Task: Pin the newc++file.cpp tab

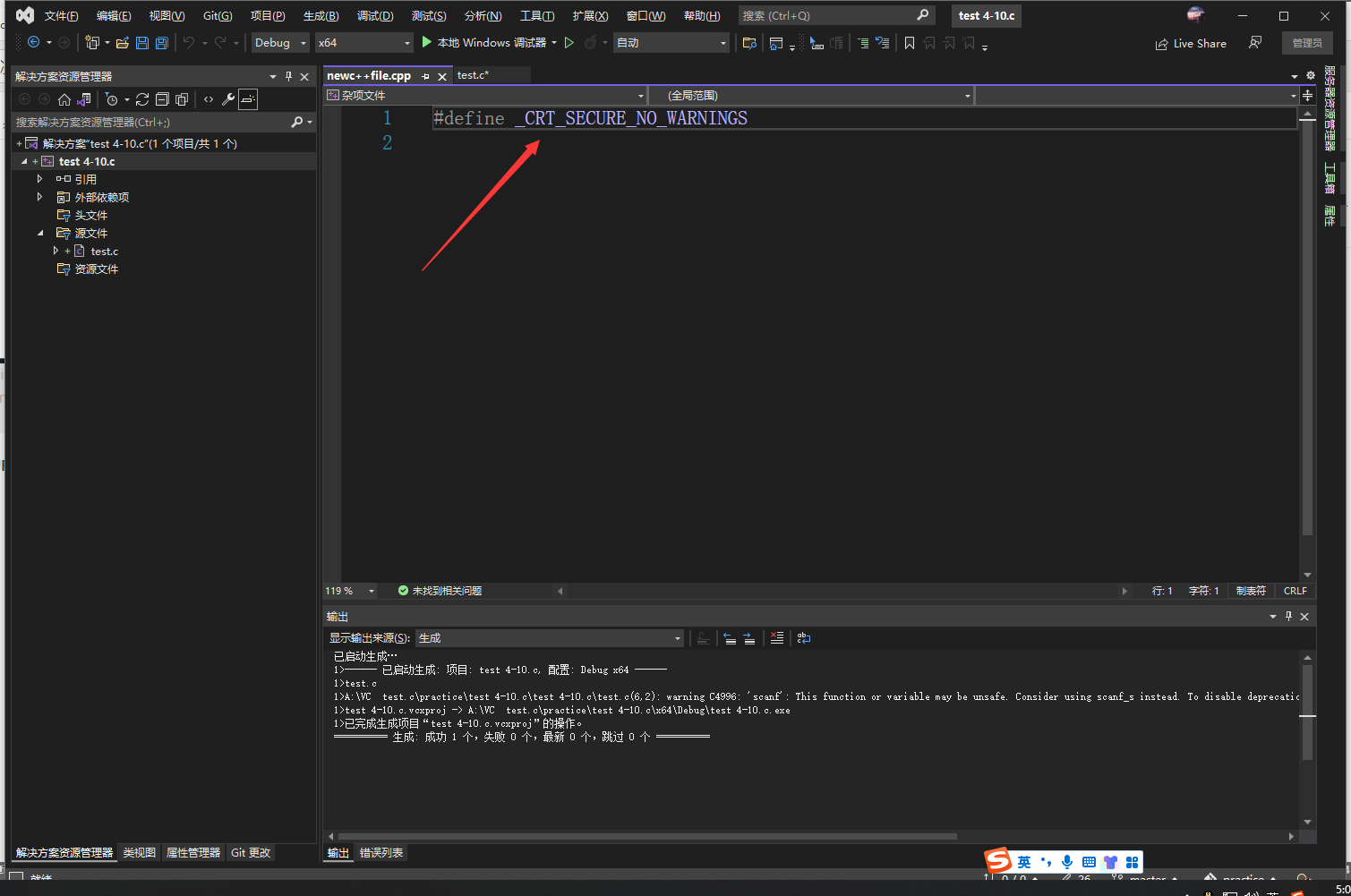Action: click(x=426, y=76)
